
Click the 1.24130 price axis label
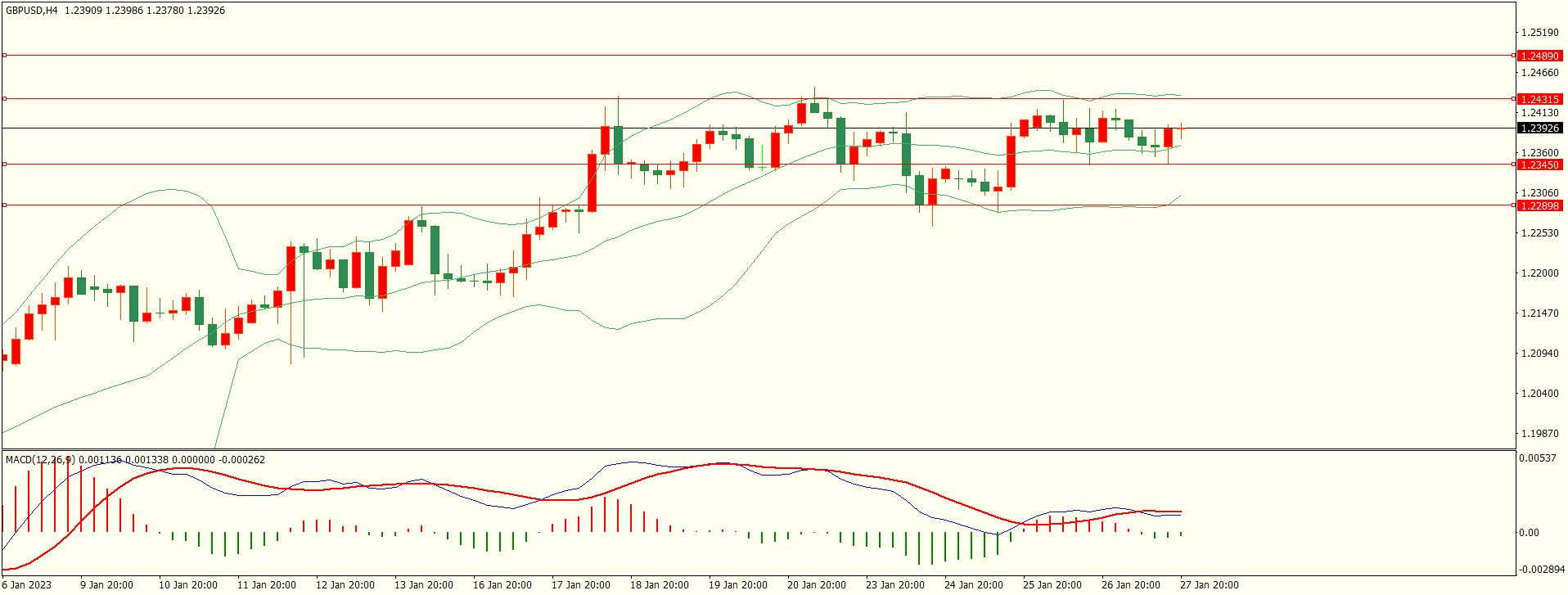tap(1539, 113)
